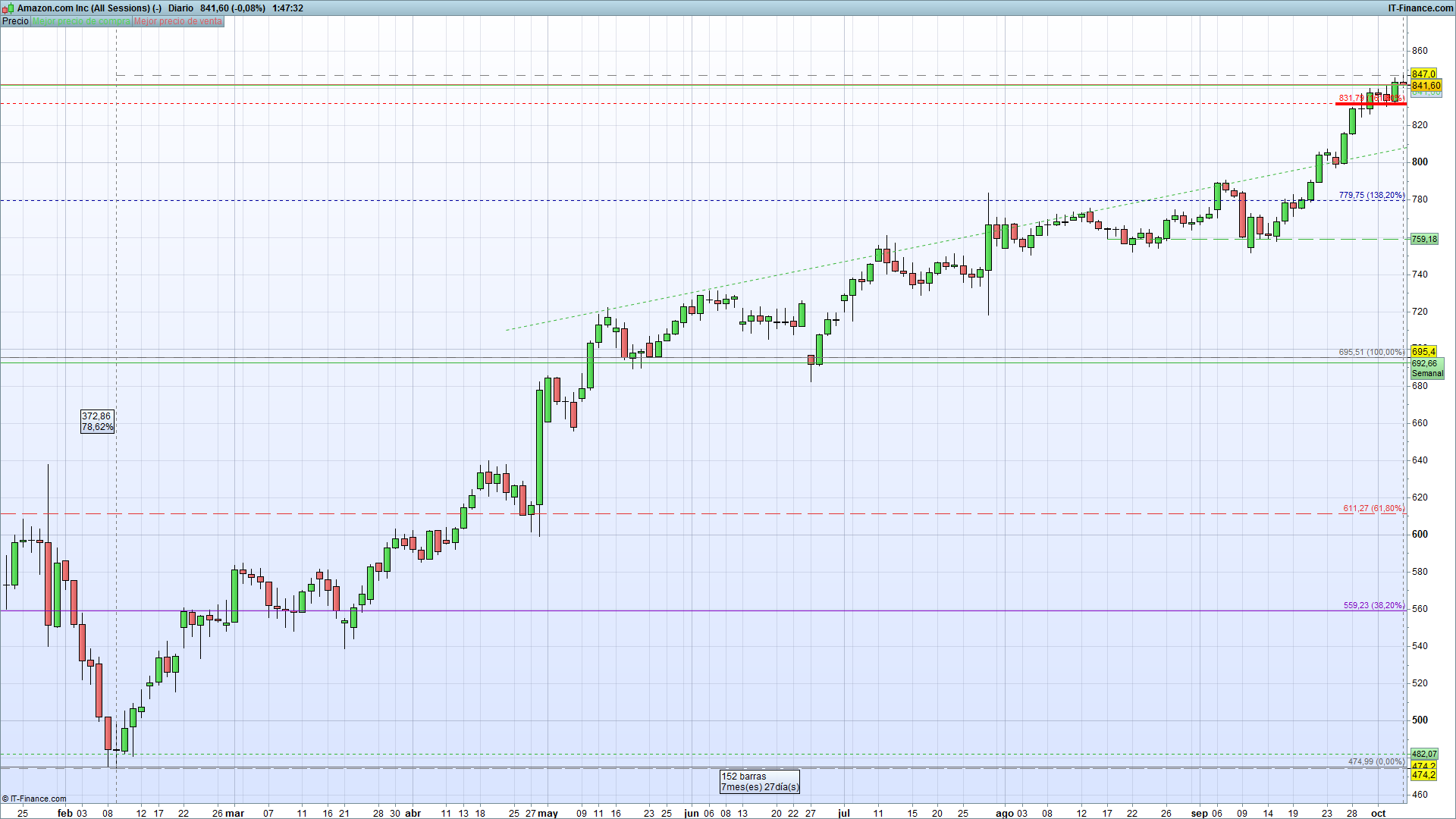Select the 692,66 Semanal price label
Image resolution: width=1456 pixels, height=819 pixels.
pyautogui.click(x=1427, y=369)
